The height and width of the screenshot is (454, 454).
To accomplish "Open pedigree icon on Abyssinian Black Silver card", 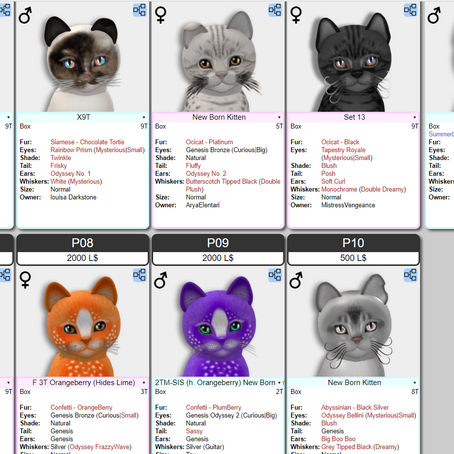I will (x=410, y=276).
